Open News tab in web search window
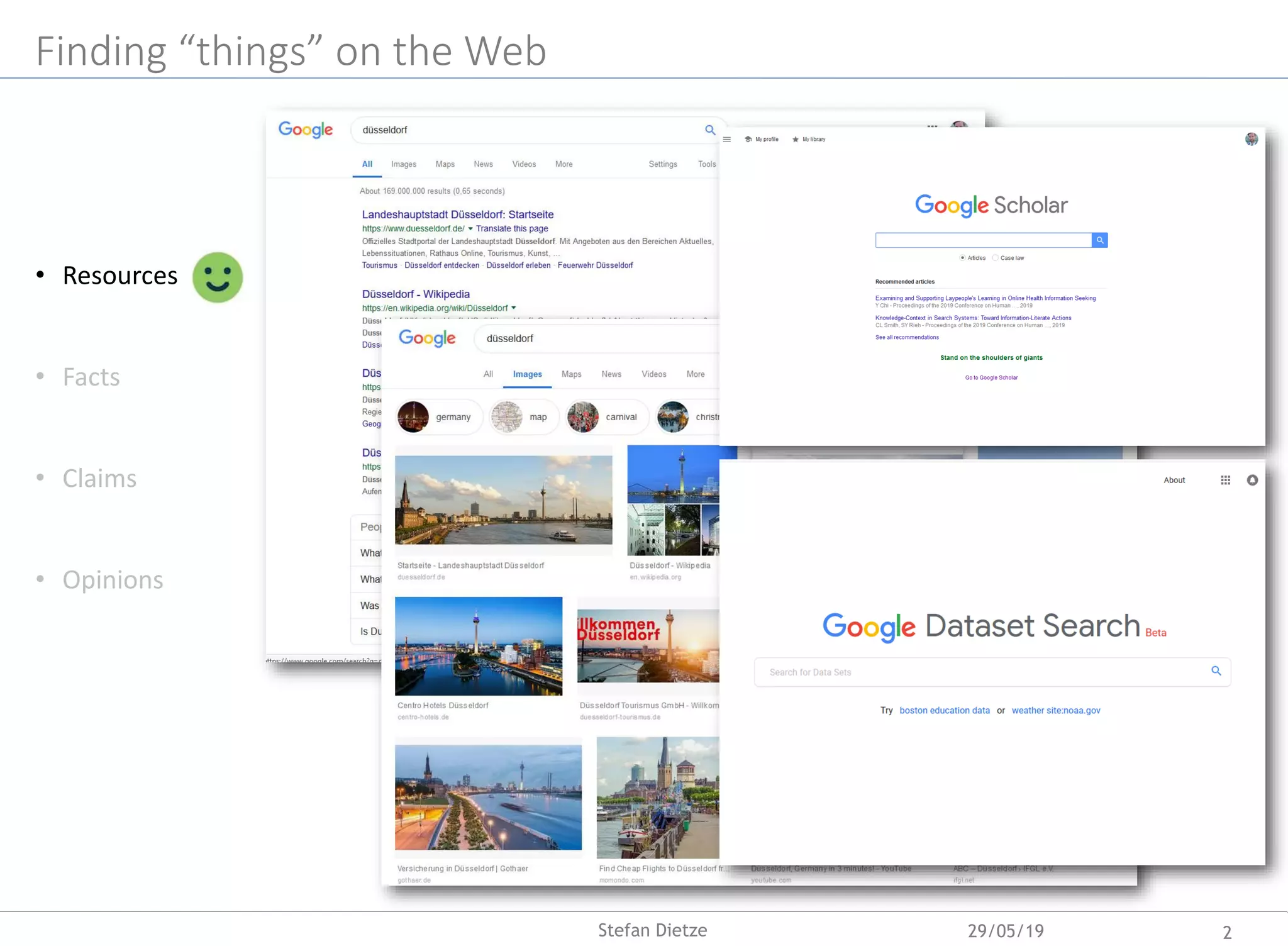1288x946 pixels. 484,164
